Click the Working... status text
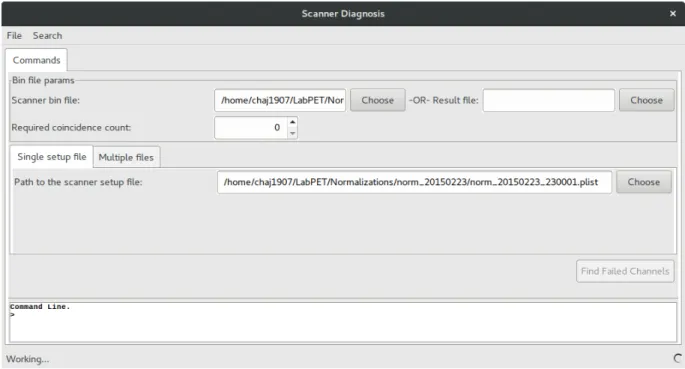Viewport: 685px width, 369px height. 28,359
